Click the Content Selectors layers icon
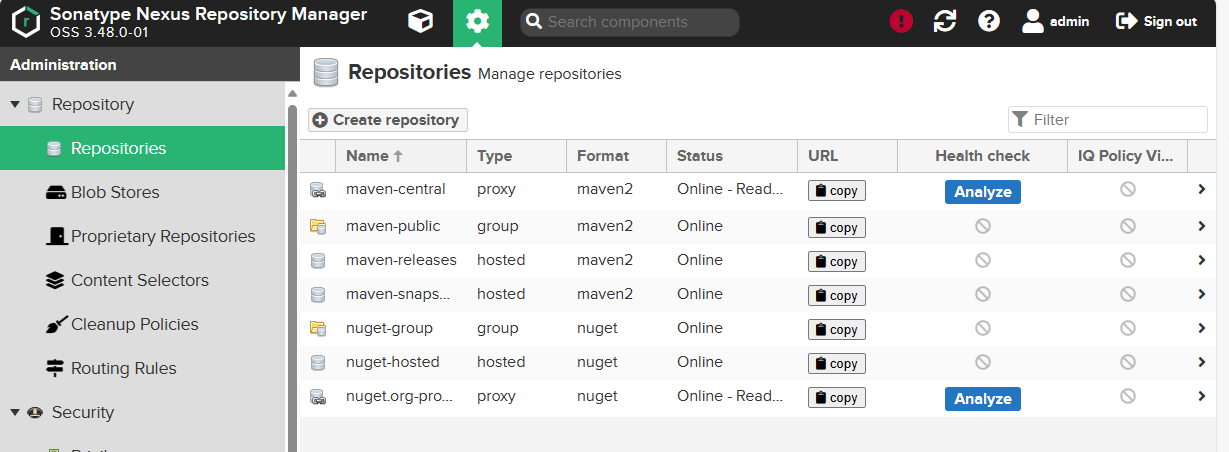The height and width of the screenshot is (452, 1229). (x=55, y=280)
